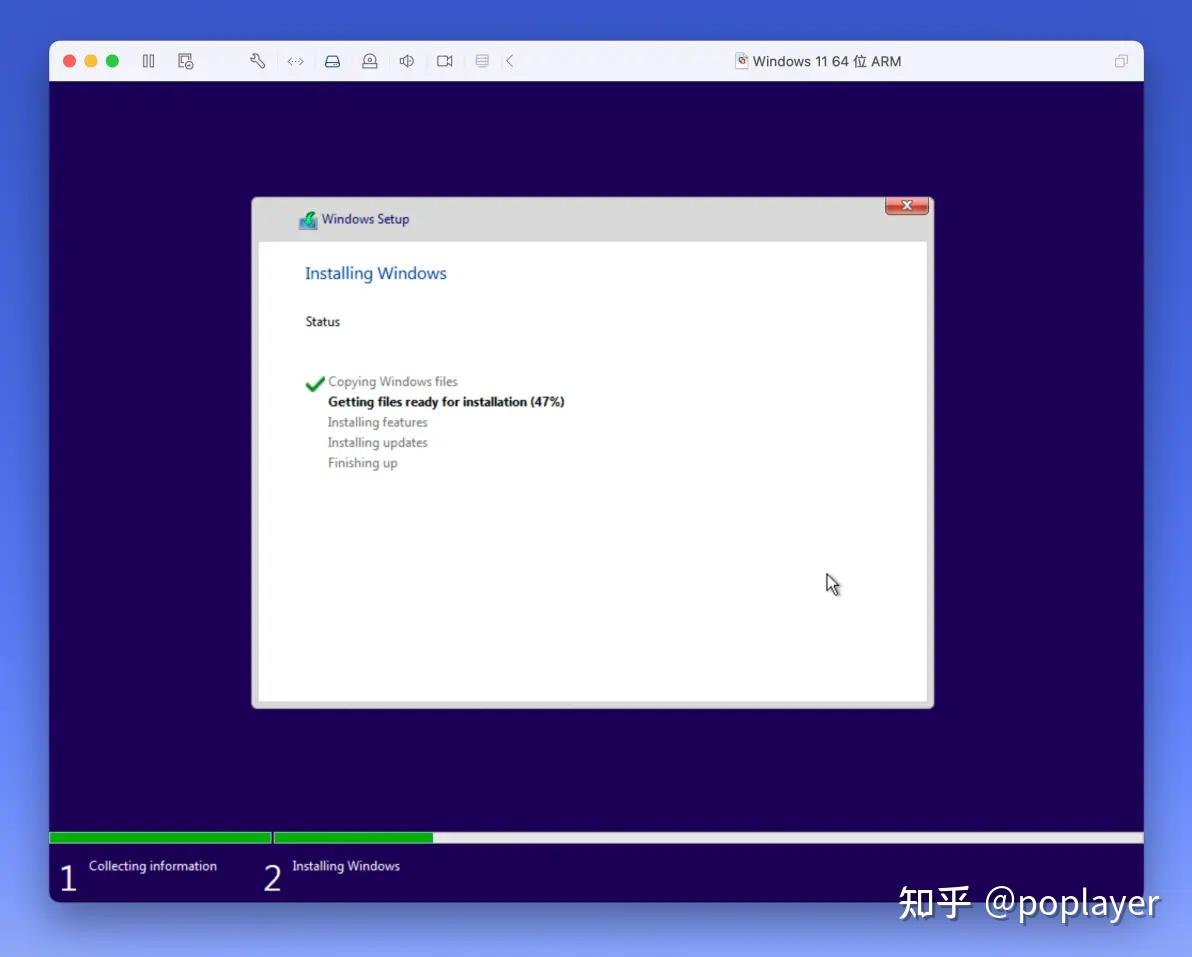Close the Windows Setup dialog

coord(907,205)
